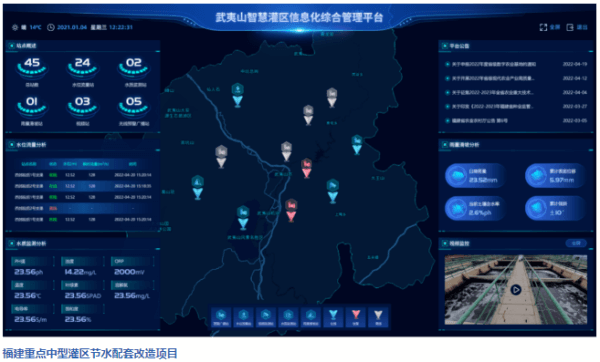Click the 02 水质监测站 gauge
Viewport: 600px width, 362px height.
(134, 67)
